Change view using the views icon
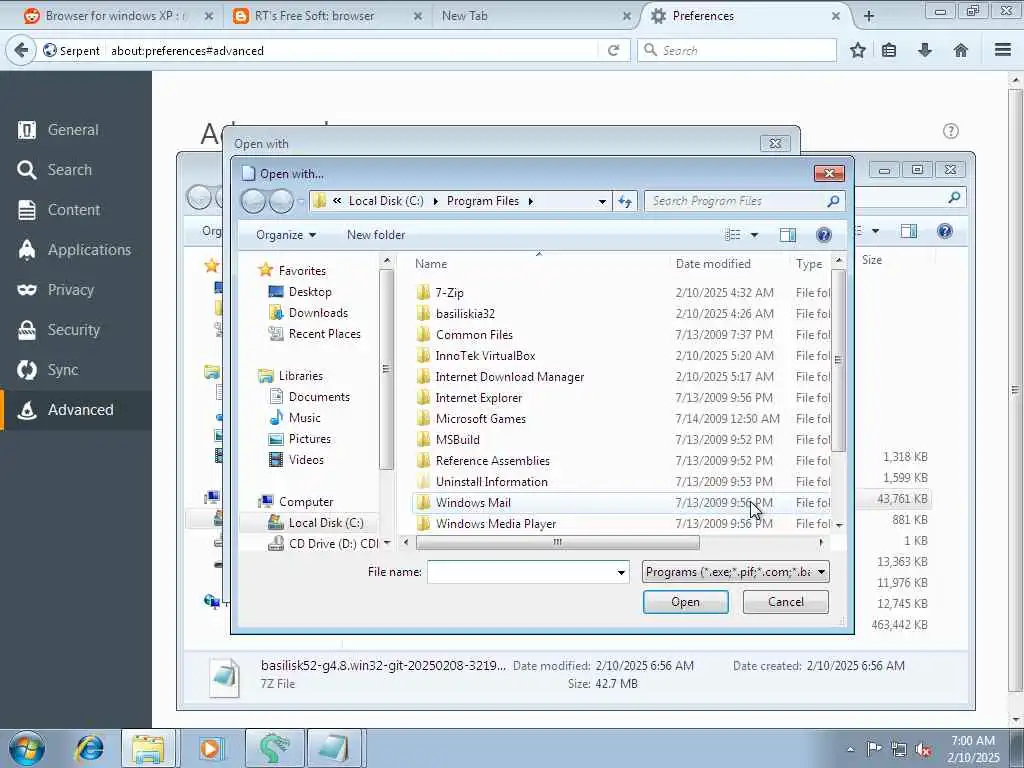Screen dimensions: 1024x768 click(x=733, y=234)
